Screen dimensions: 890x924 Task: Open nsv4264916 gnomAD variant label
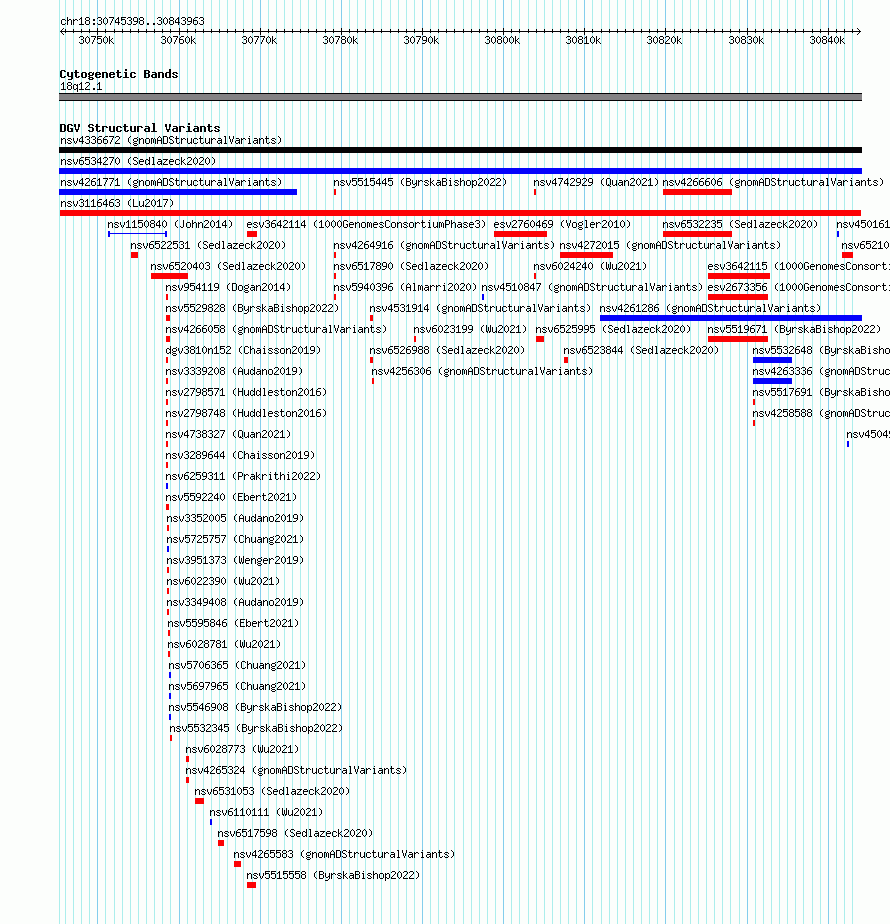tap(444, 245)
